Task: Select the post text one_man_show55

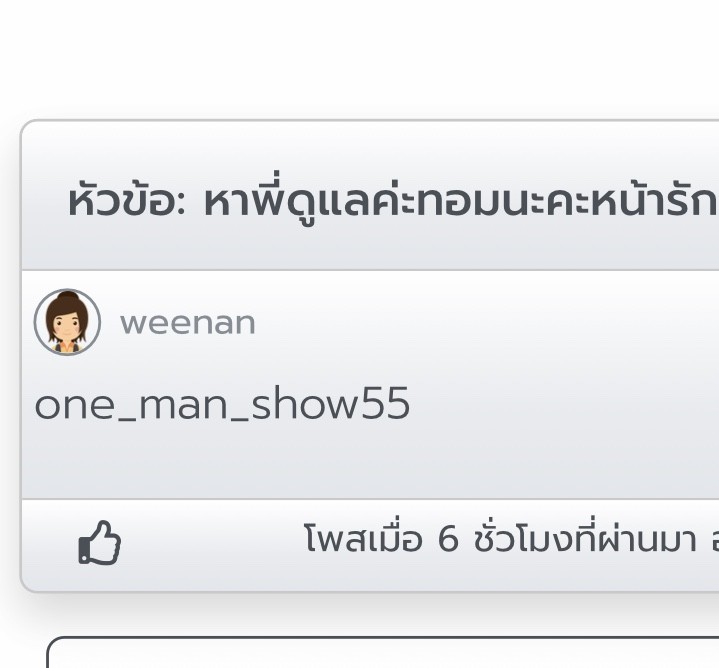Action: pyautogui.click(x=222, y=403)
